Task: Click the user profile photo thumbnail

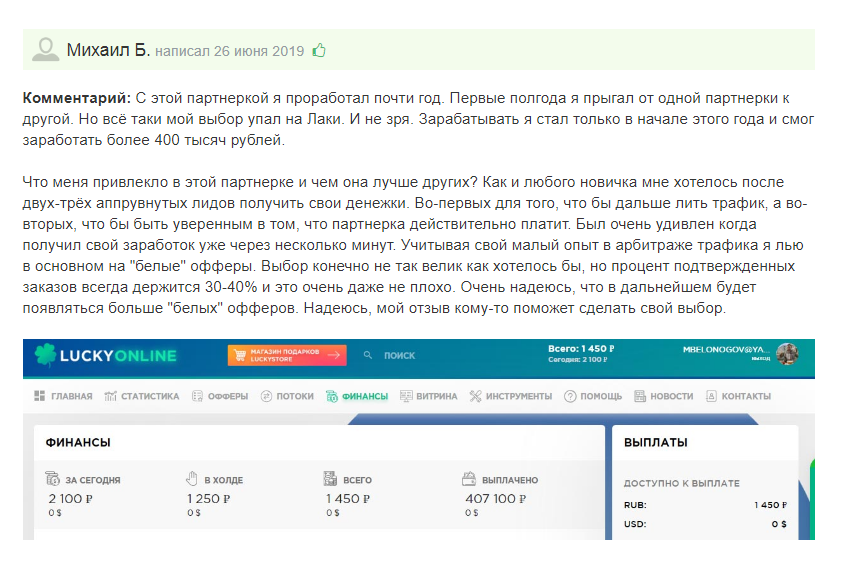Action: coord(787,354)
